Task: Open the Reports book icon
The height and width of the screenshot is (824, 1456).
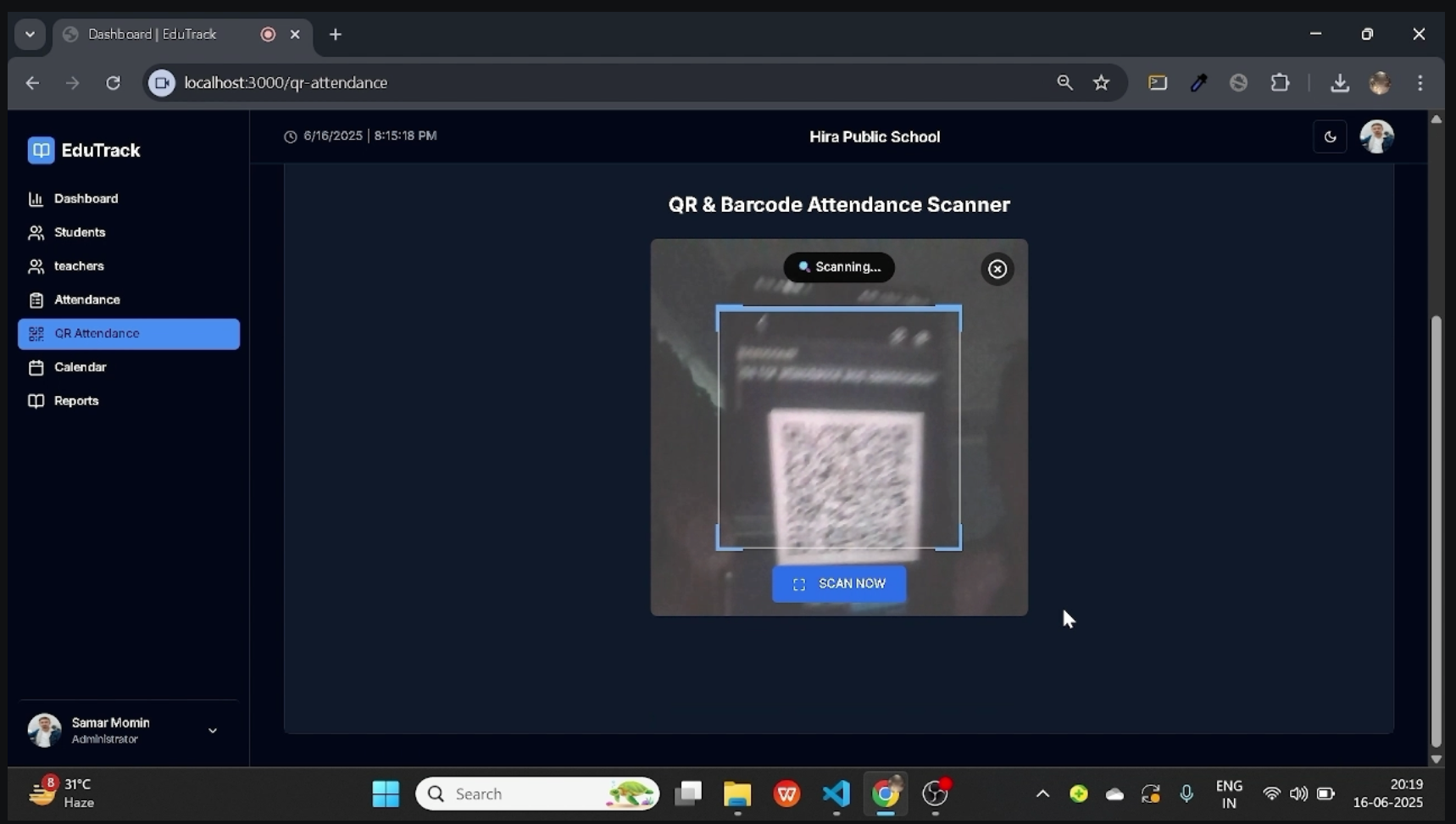Action: pos(36,401)
